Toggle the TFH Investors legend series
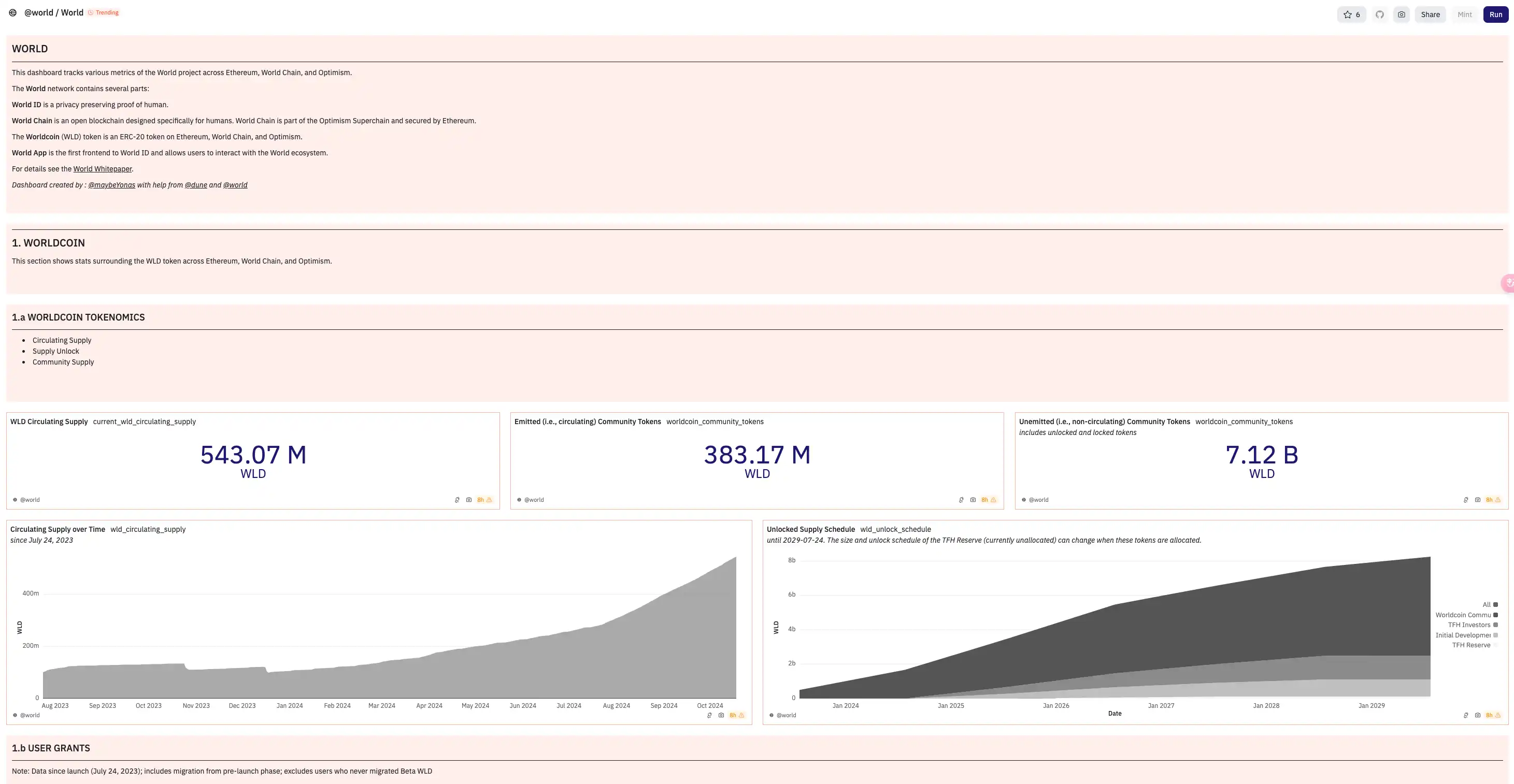The image size is (1514, 784). (x=1469, y=625)
